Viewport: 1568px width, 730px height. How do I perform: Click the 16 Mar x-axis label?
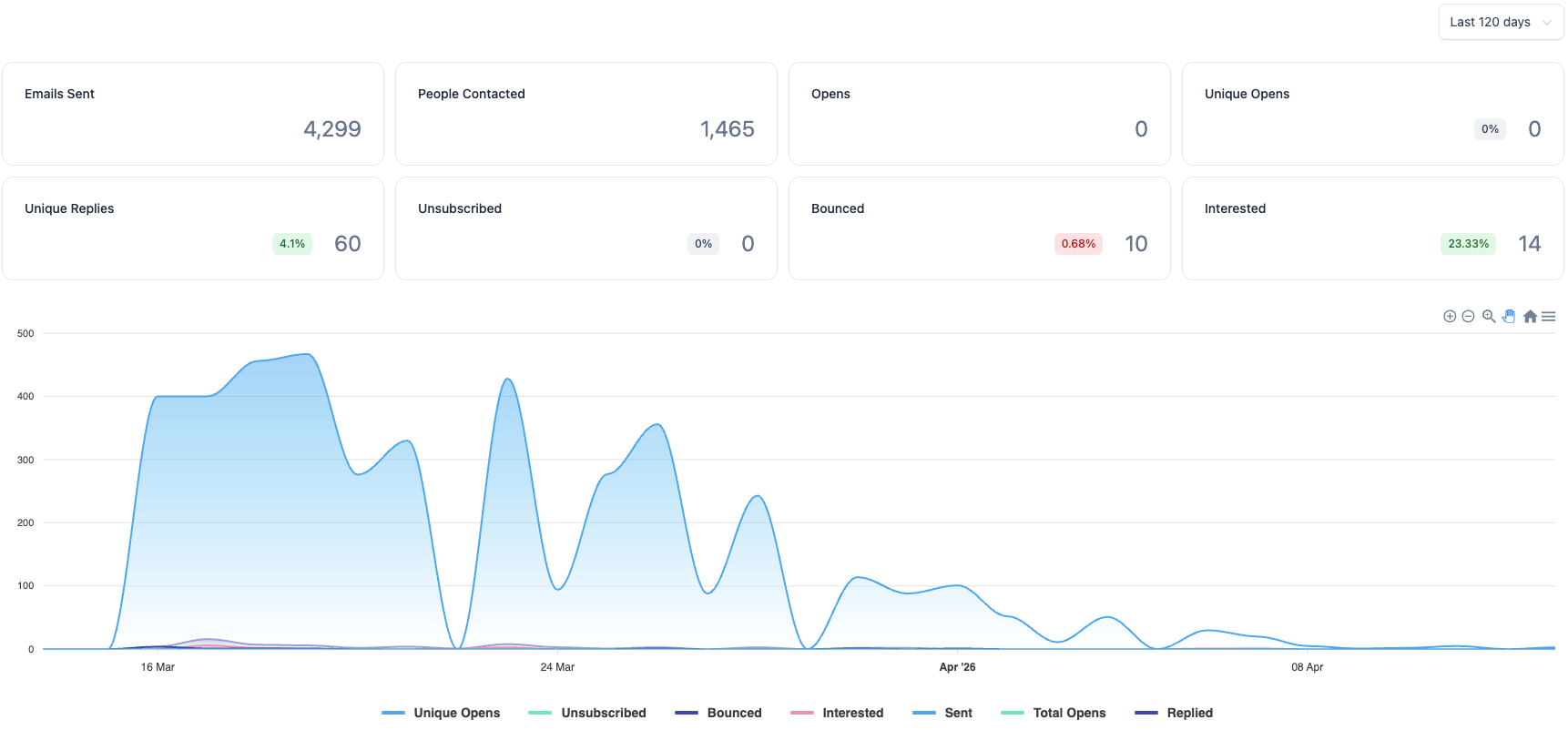click(158, 667)
